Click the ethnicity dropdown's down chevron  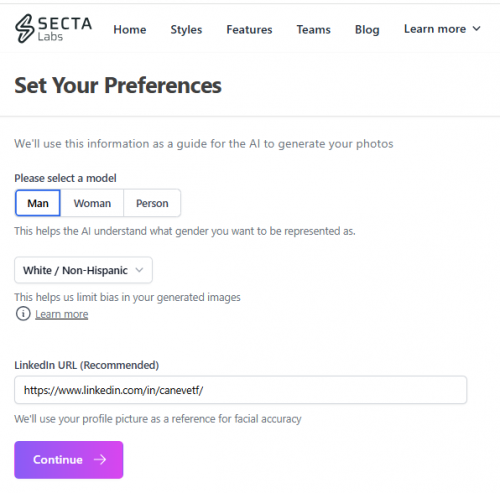[139, 270]
